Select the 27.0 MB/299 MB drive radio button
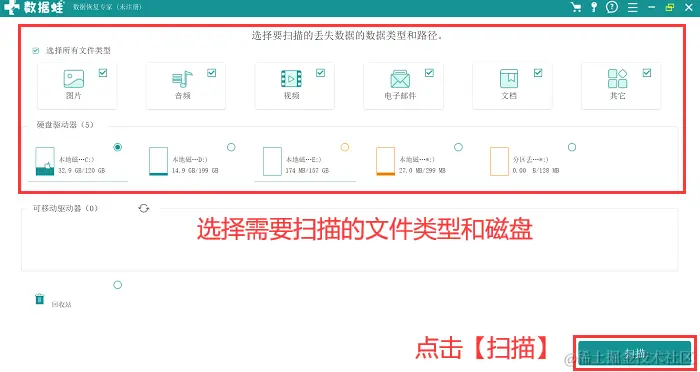 click(458, 147)
